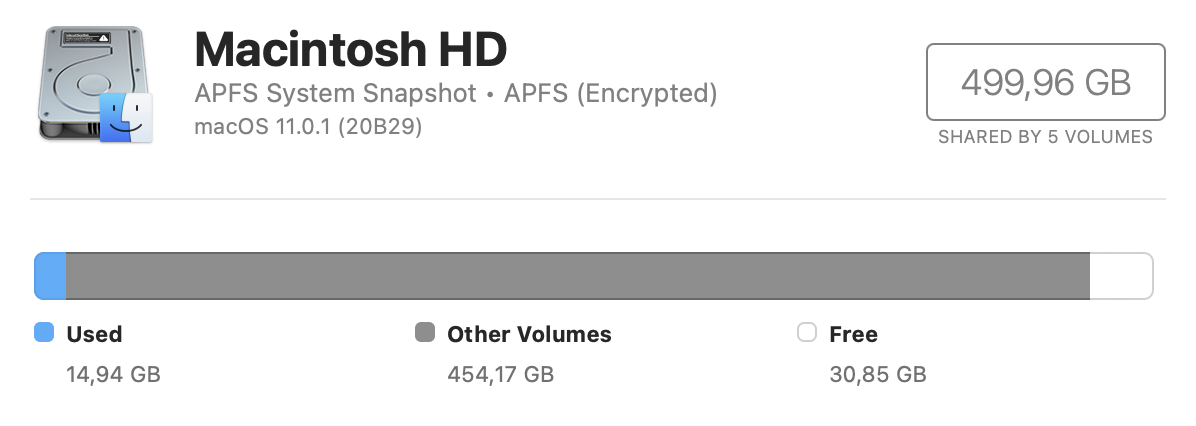The width and height of the screenshot is (1196, 426).
Task: Click the blue Used legend square
Action: coord(44,333)
